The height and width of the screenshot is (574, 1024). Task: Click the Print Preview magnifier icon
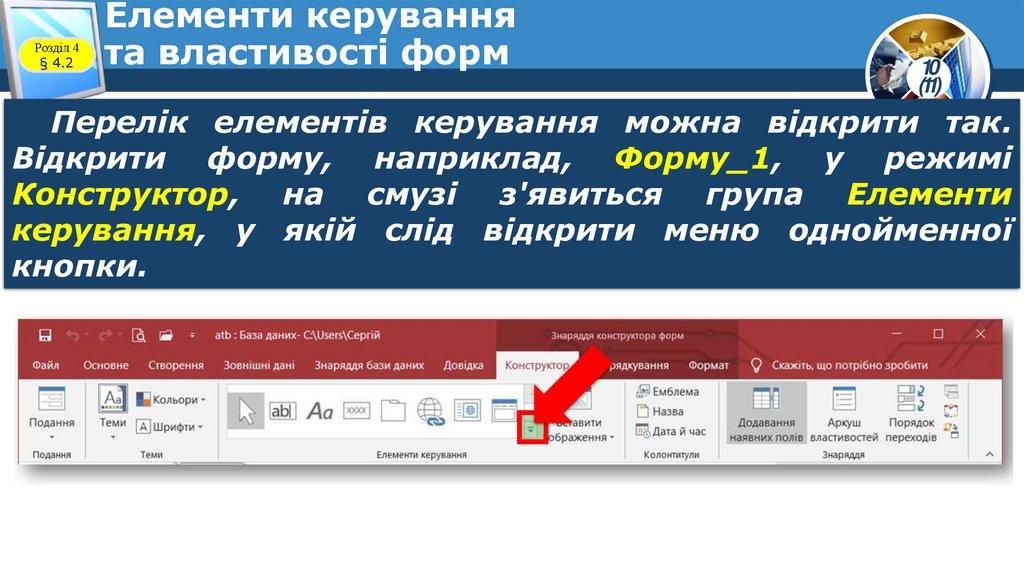[138, 335]
